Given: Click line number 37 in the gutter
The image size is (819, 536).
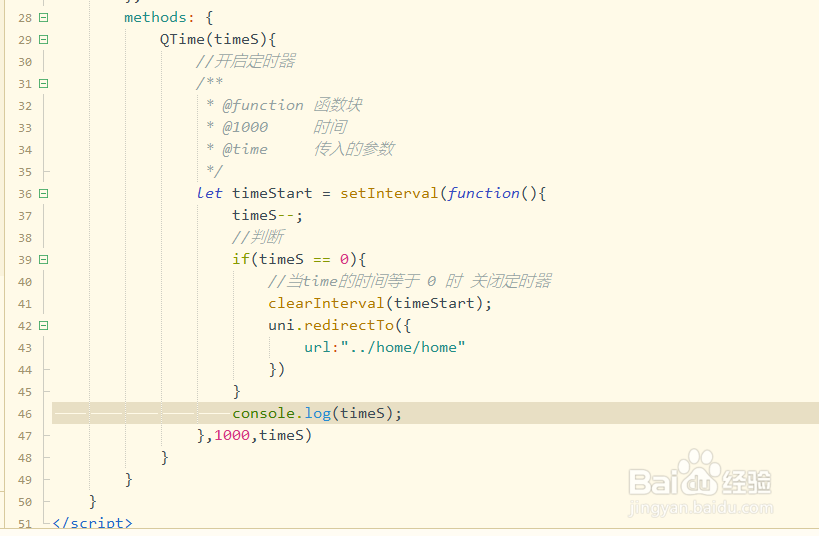Looking at the screenshot, I should coord(25,216).
